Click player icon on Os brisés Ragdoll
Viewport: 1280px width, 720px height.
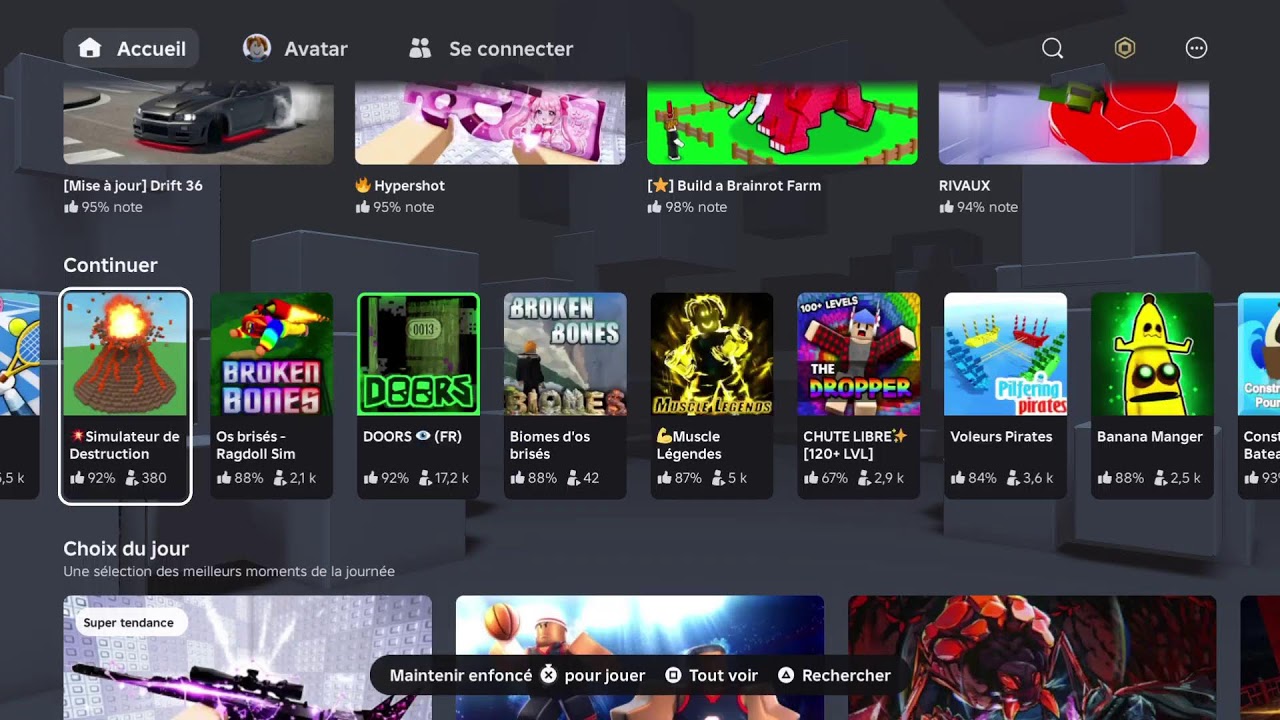pyautogui.click(x=280, y=478)
